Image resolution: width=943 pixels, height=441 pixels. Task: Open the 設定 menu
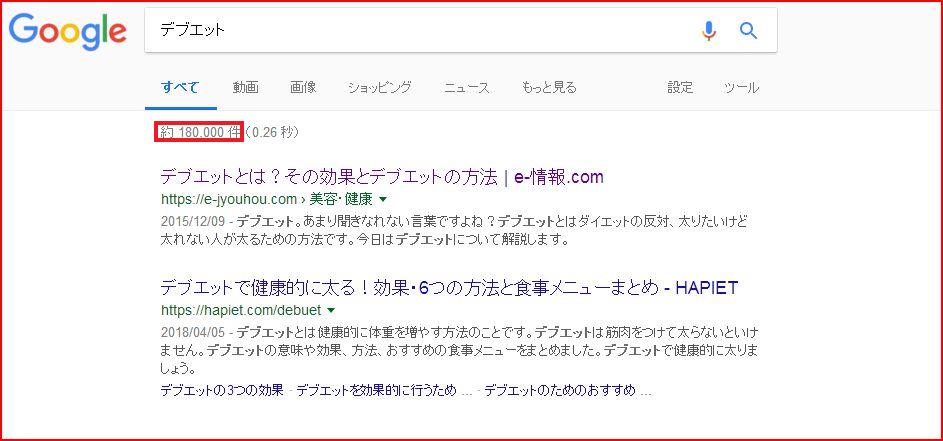coord(680,88)
